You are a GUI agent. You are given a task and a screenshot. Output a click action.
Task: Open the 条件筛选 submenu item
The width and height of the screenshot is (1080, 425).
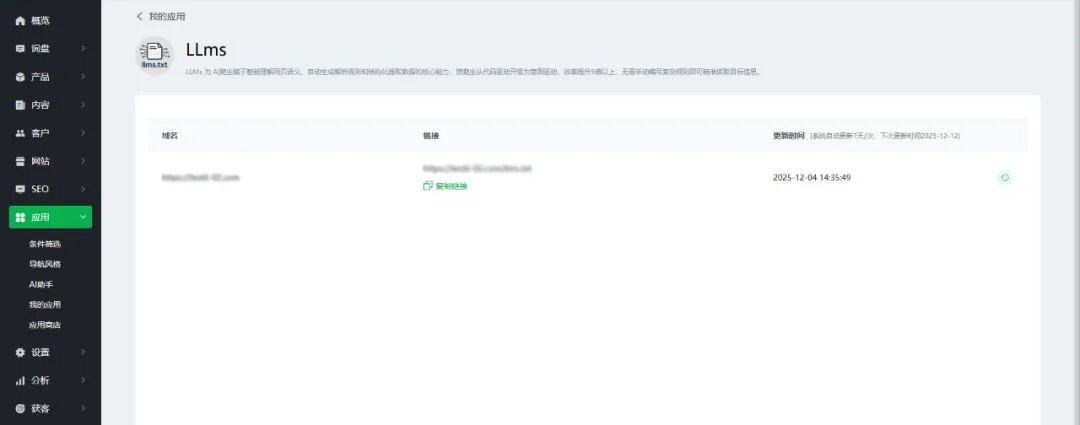(45, 244)
